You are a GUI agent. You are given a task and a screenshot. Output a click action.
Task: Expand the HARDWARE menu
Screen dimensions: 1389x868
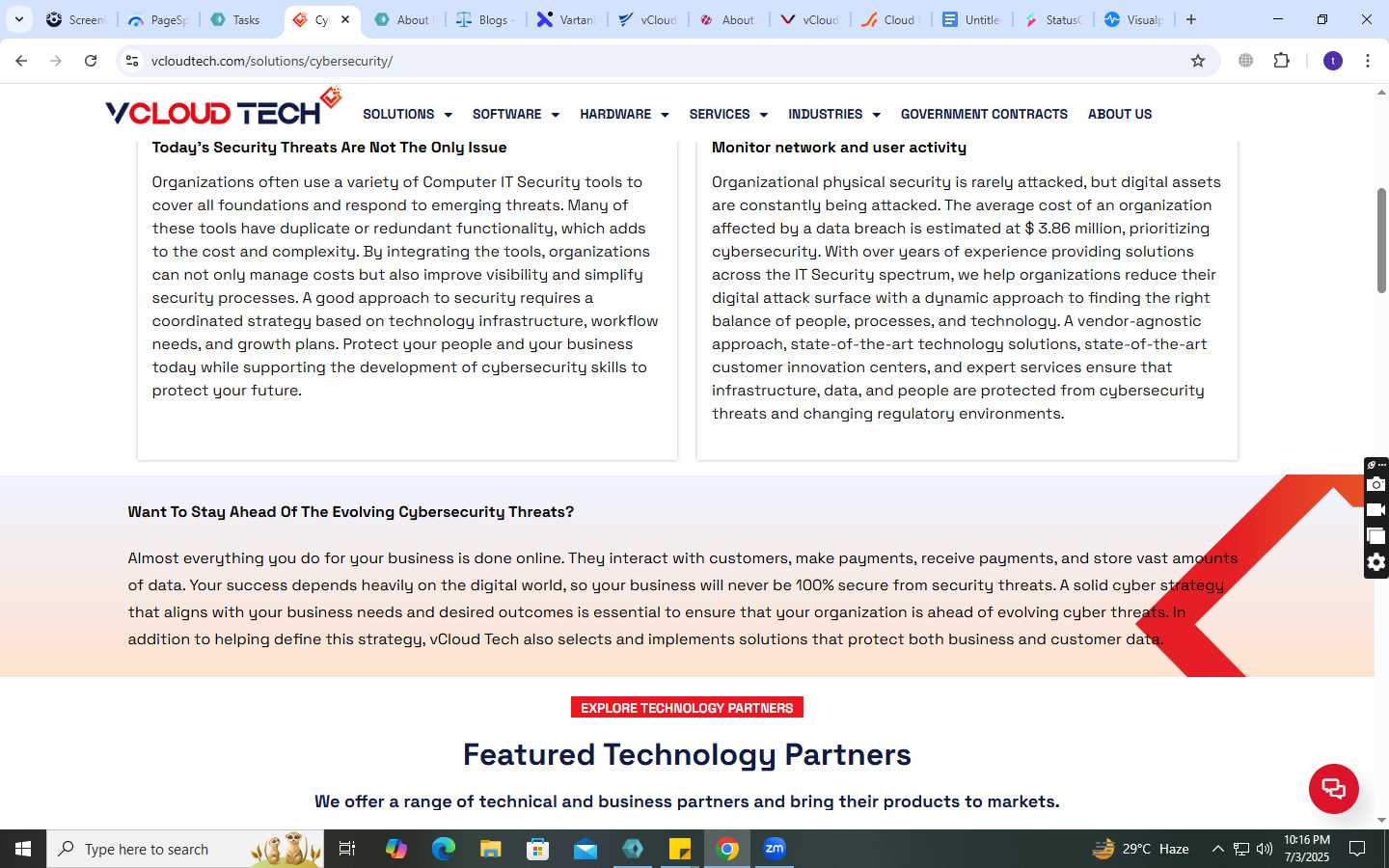624,114
